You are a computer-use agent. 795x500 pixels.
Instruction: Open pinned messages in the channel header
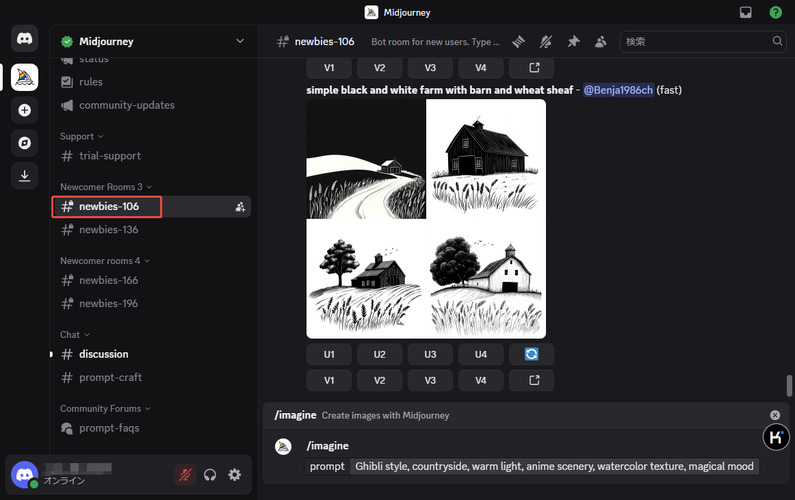(573, 42)
